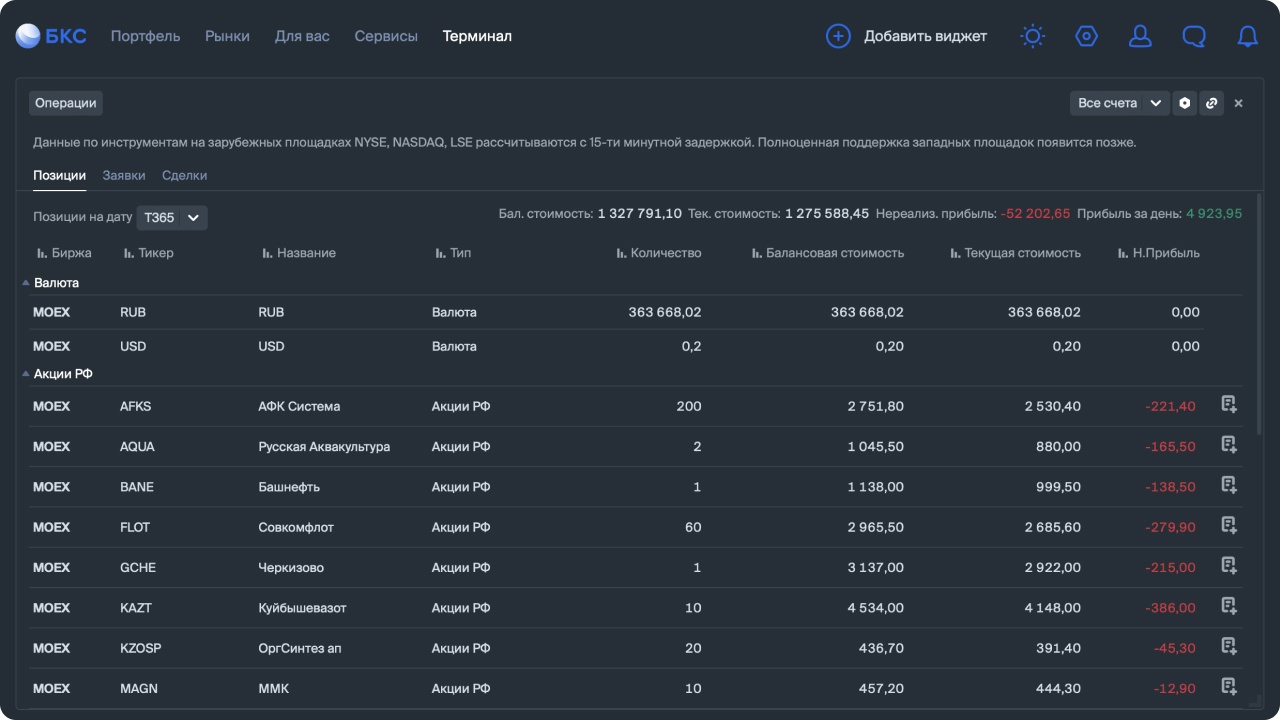The image size is (1280, 720).
Task: Sort by the Н.Прибыль column
Action: pyautogui.click(x=1159, y=253)
